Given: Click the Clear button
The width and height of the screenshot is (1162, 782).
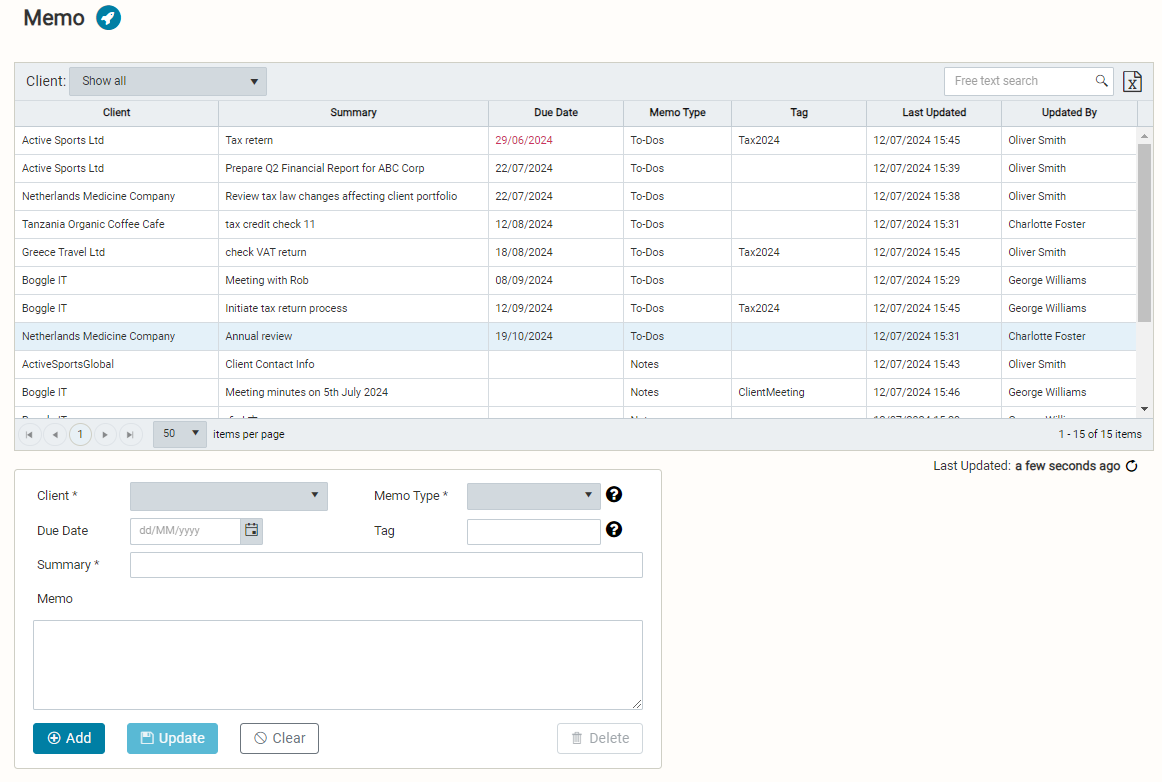Looking at the screenshot, I should tap(279, 738).
